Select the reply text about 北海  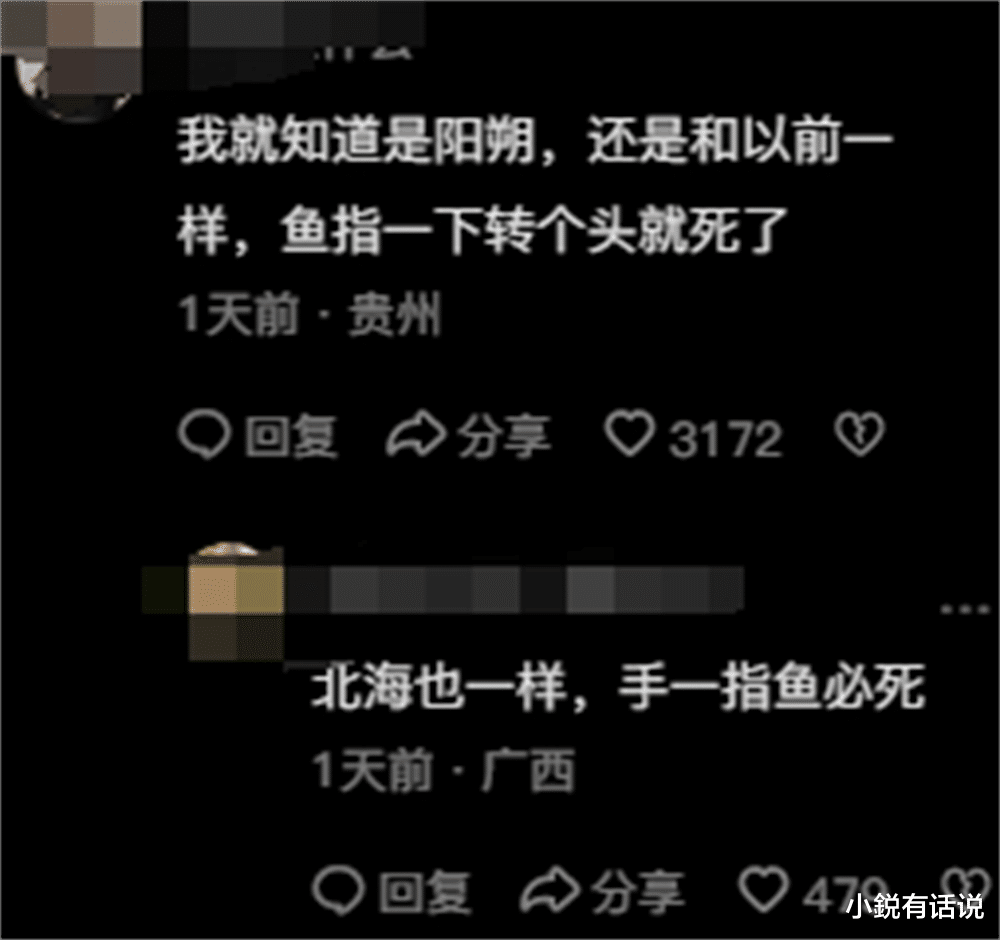pos(618,687)
